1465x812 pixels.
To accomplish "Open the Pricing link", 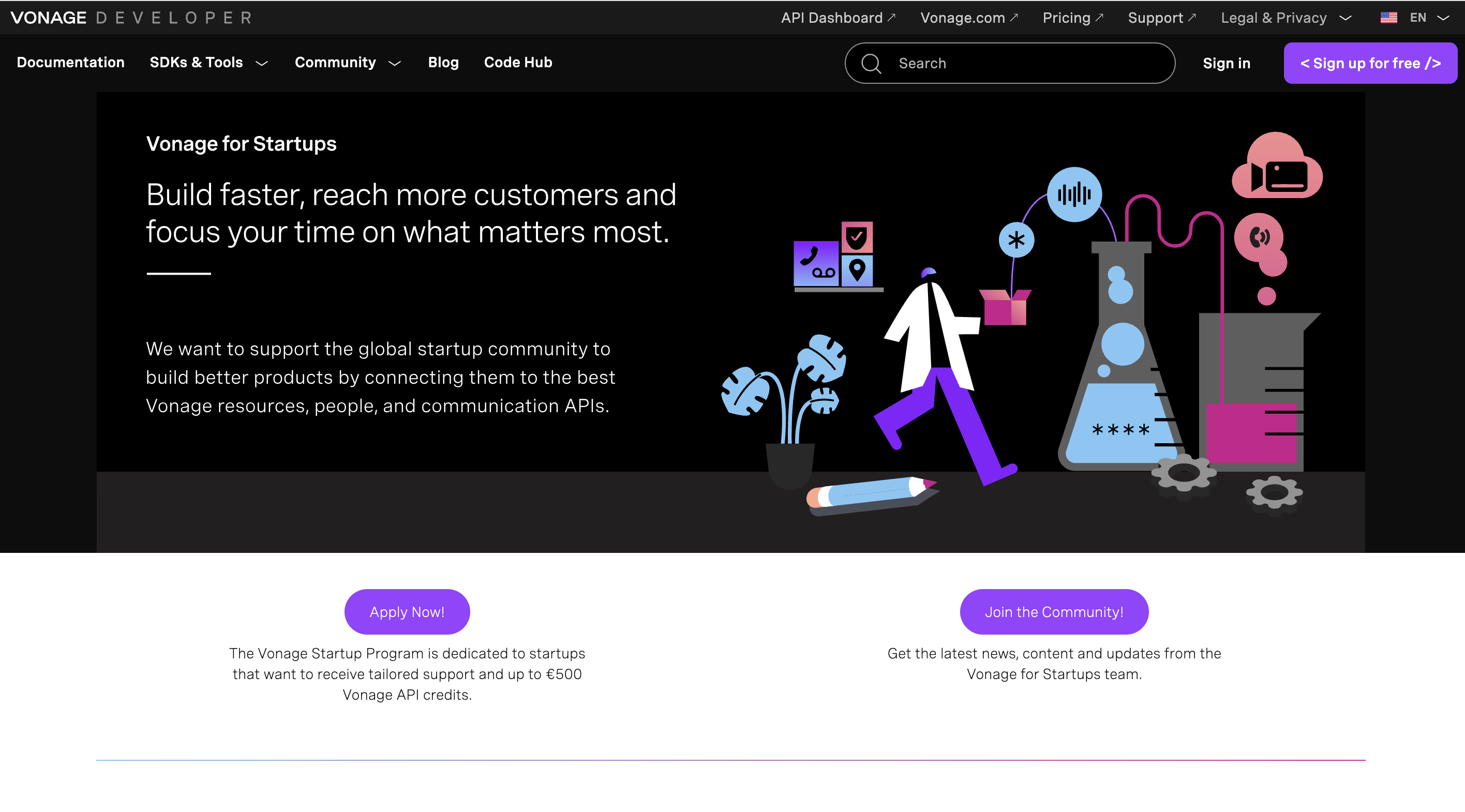I will (x=1072, y=18).
